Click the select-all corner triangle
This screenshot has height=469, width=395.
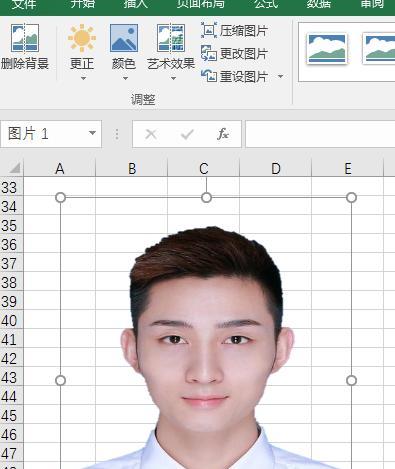[15, 168]
